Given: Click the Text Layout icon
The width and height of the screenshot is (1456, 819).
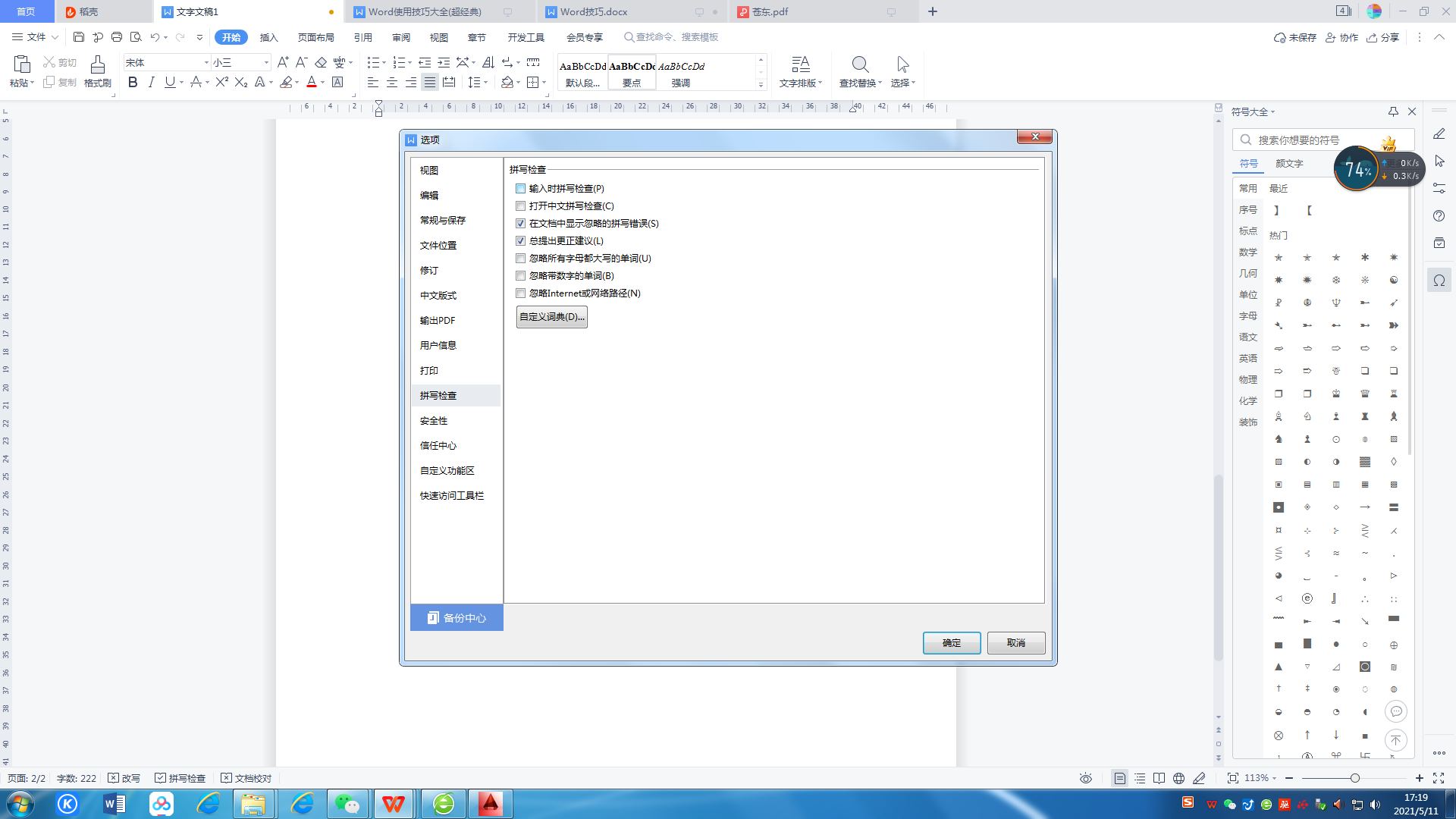Looking at the screenshot, I should pos(801,64).
